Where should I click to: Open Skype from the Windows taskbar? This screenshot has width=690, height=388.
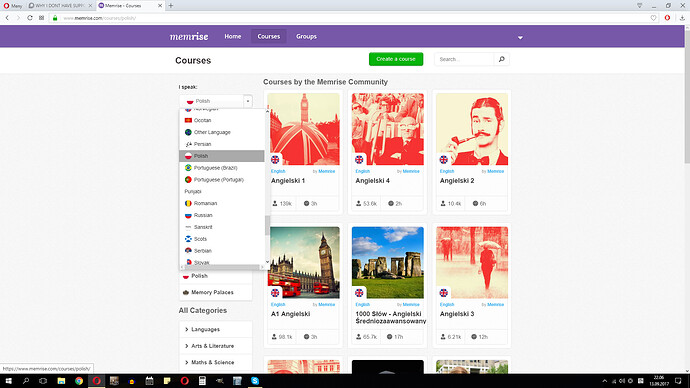(255, 381)
